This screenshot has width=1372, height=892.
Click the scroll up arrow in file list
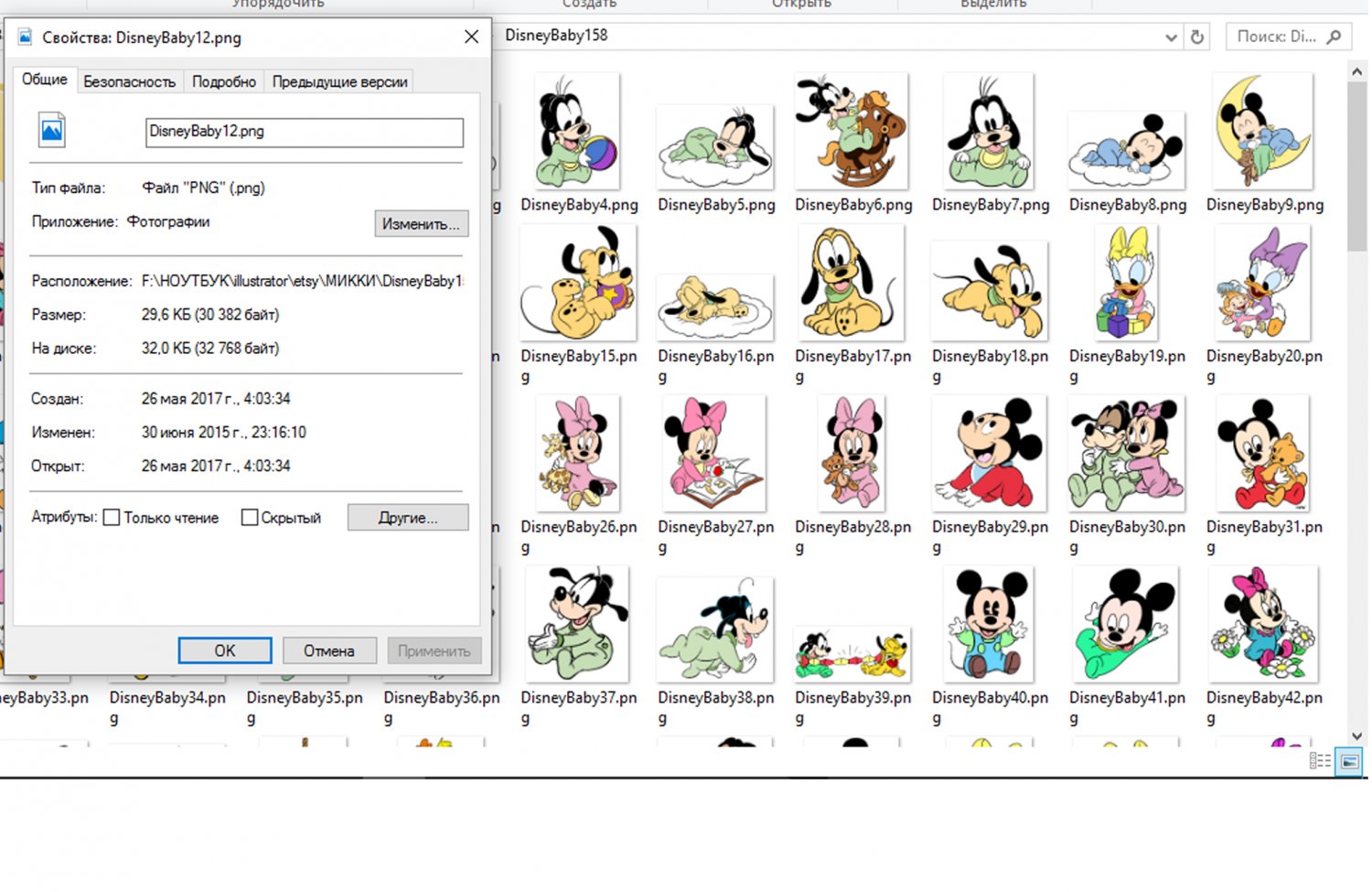1357,71
